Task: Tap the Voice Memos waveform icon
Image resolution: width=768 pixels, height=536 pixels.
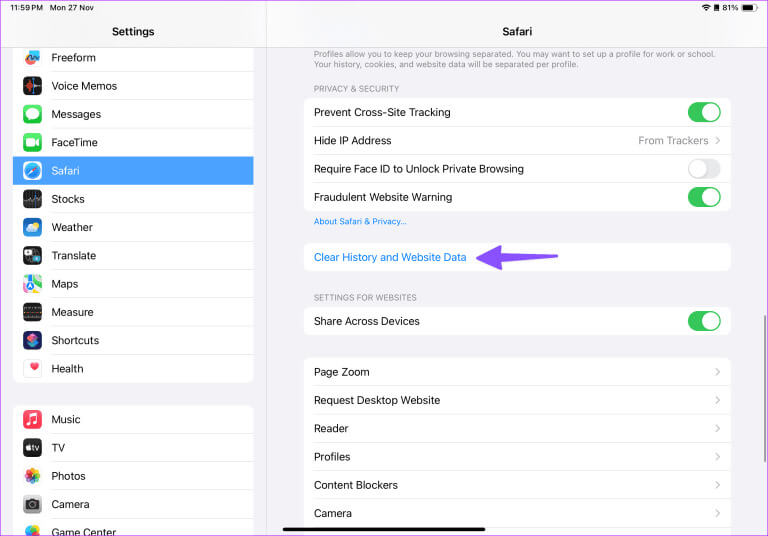Action: click(32, 86)
